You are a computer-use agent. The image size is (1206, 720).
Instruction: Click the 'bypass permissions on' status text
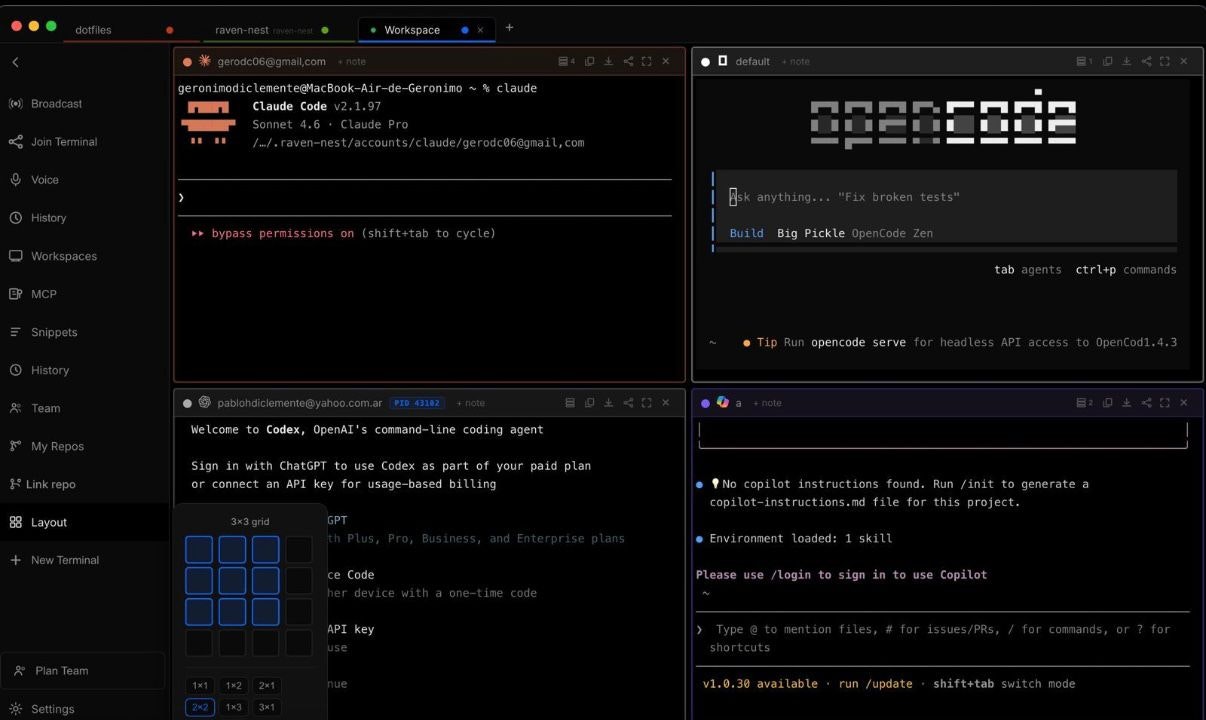[x=283, y=234]
